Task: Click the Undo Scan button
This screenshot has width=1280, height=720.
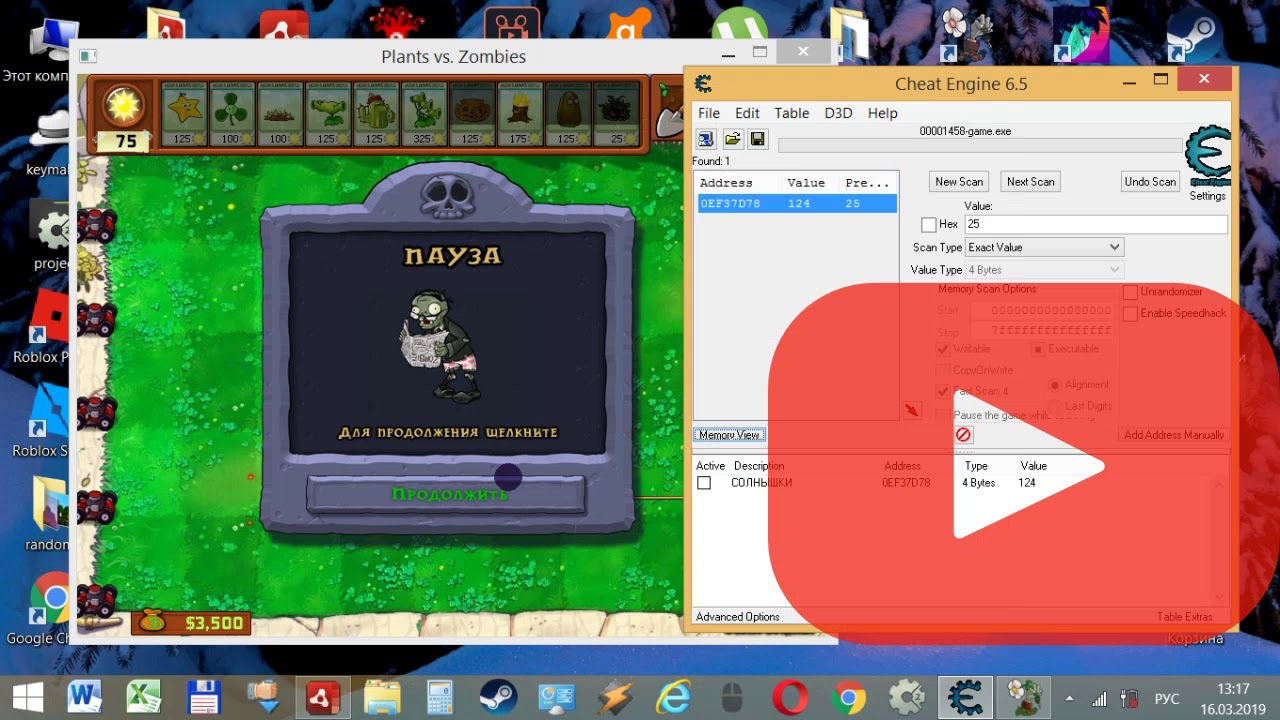Action: pyautogui.click(x=1150, y=182)
